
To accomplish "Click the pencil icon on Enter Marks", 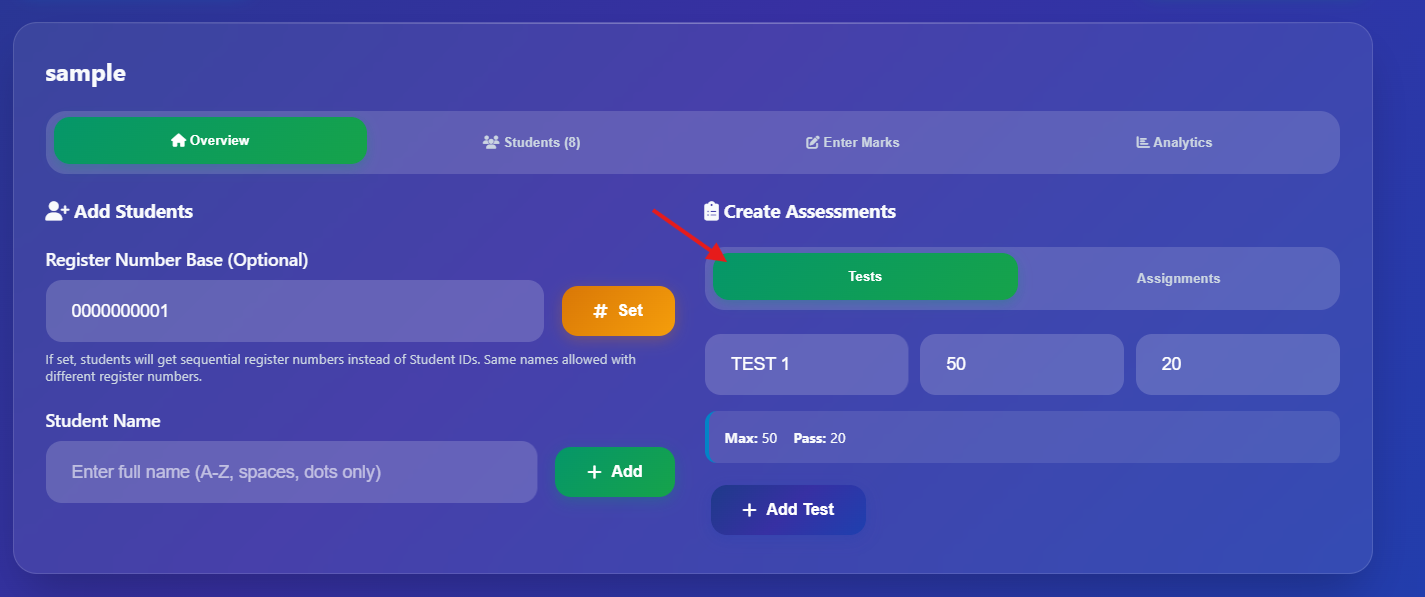I will 813,142.
